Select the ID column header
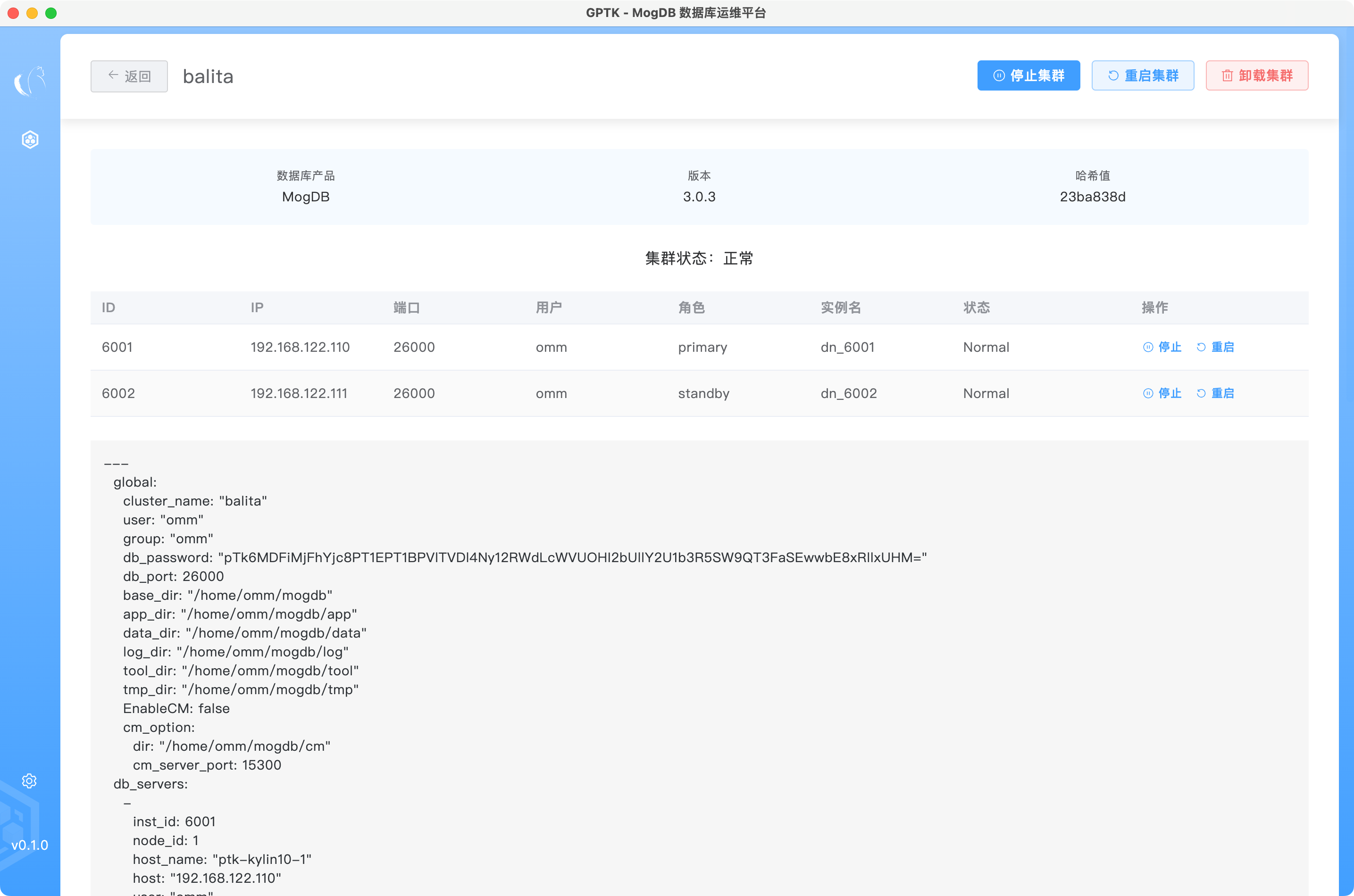 coord(109,307)
